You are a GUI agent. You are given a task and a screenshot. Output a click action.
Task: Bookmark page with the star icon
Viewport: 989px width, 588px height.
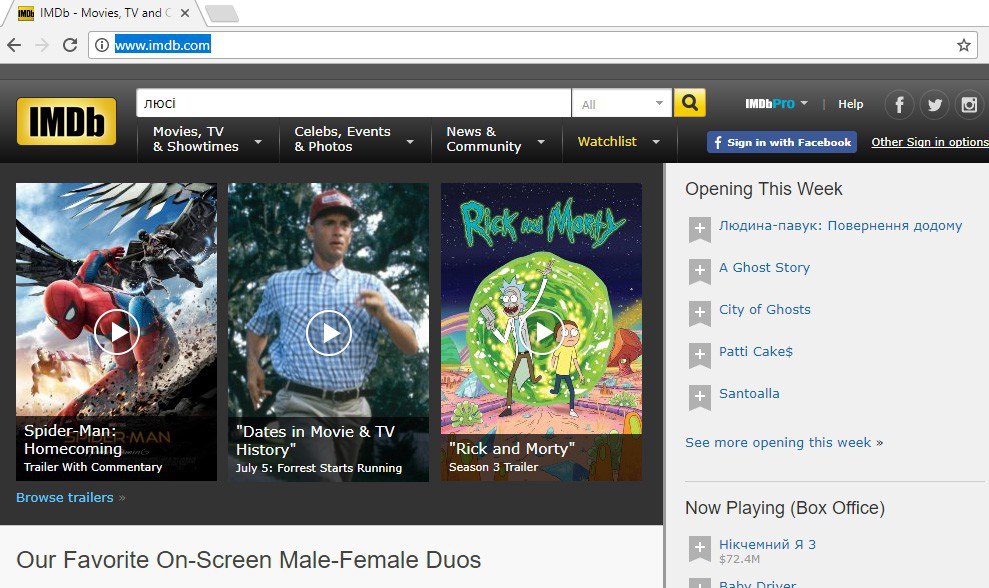pyautogui.click(x=963, y=45)
